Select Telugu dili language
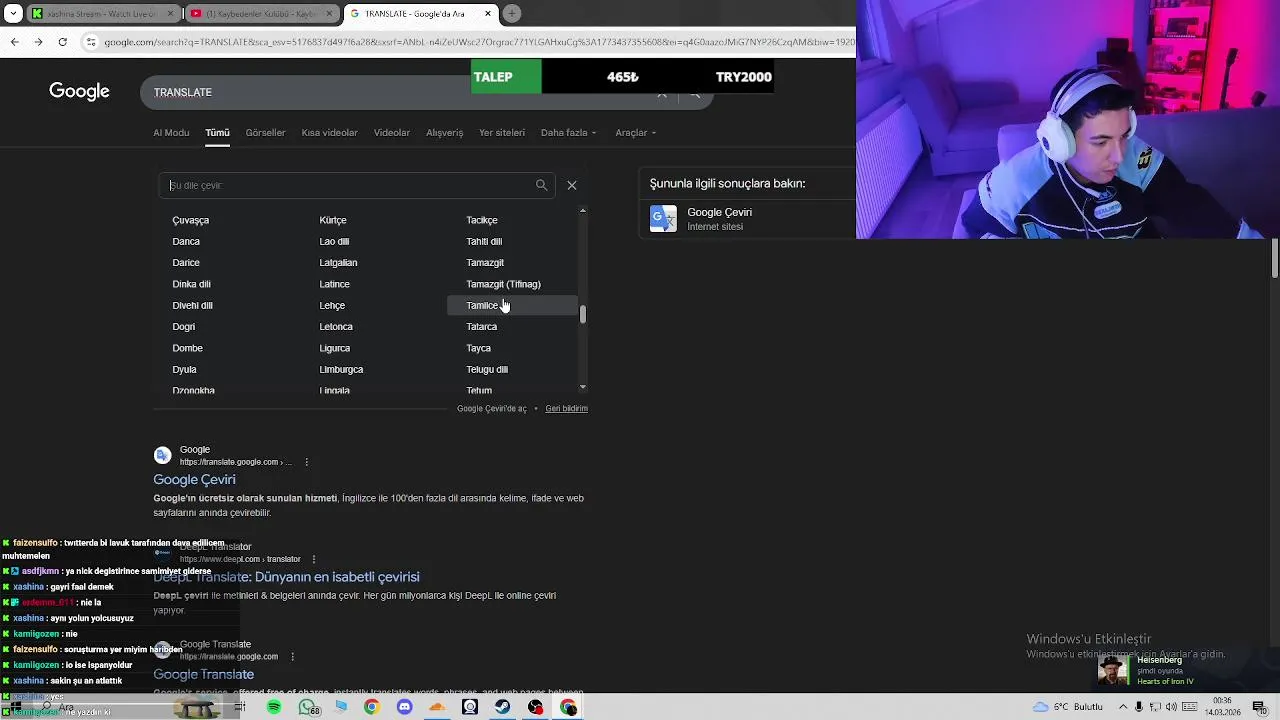The image size is (1280, 720). pos(487,369)
